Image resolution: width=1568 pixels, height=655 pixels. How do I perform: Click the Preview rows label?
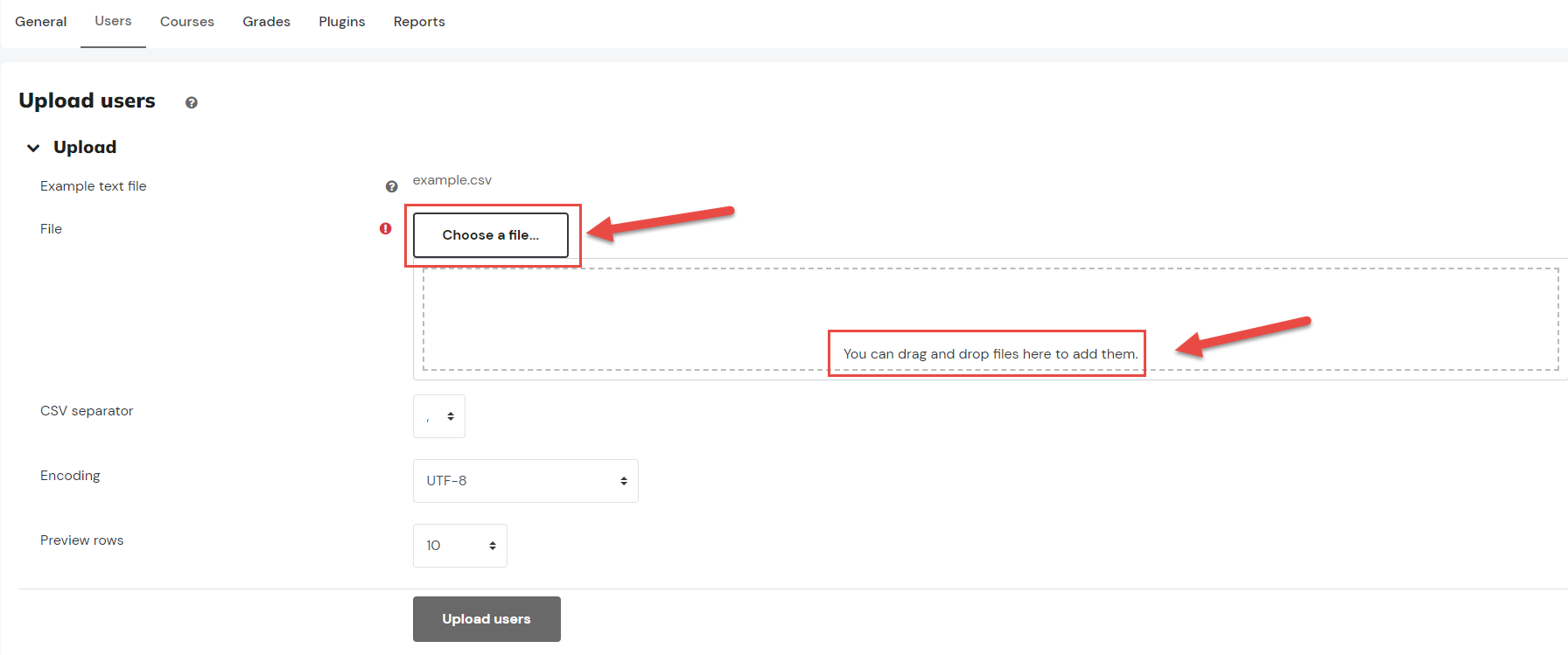[x=82, y=540]
